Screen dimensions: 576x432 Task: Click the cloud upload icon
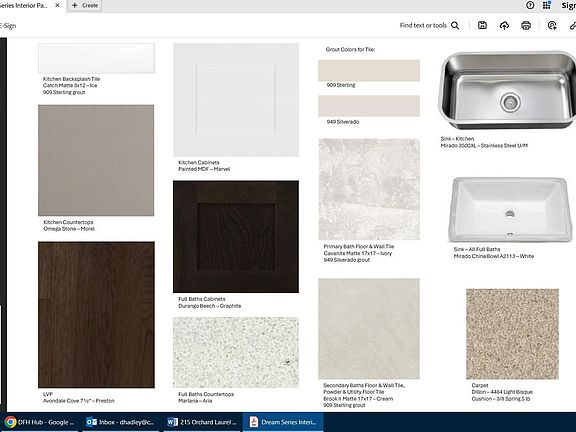[504, 25]
